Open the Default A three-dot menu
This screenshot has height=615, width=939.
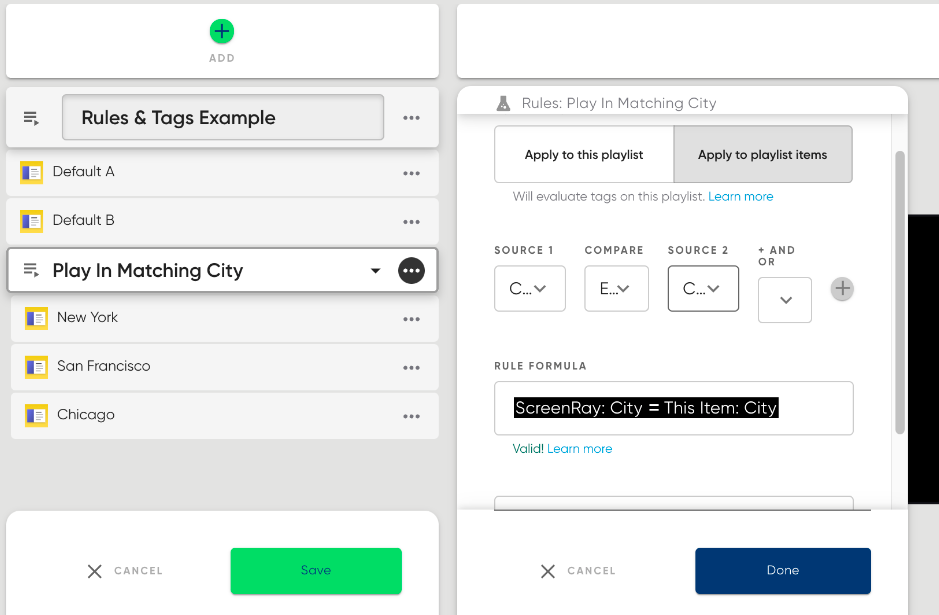(411, 173)
